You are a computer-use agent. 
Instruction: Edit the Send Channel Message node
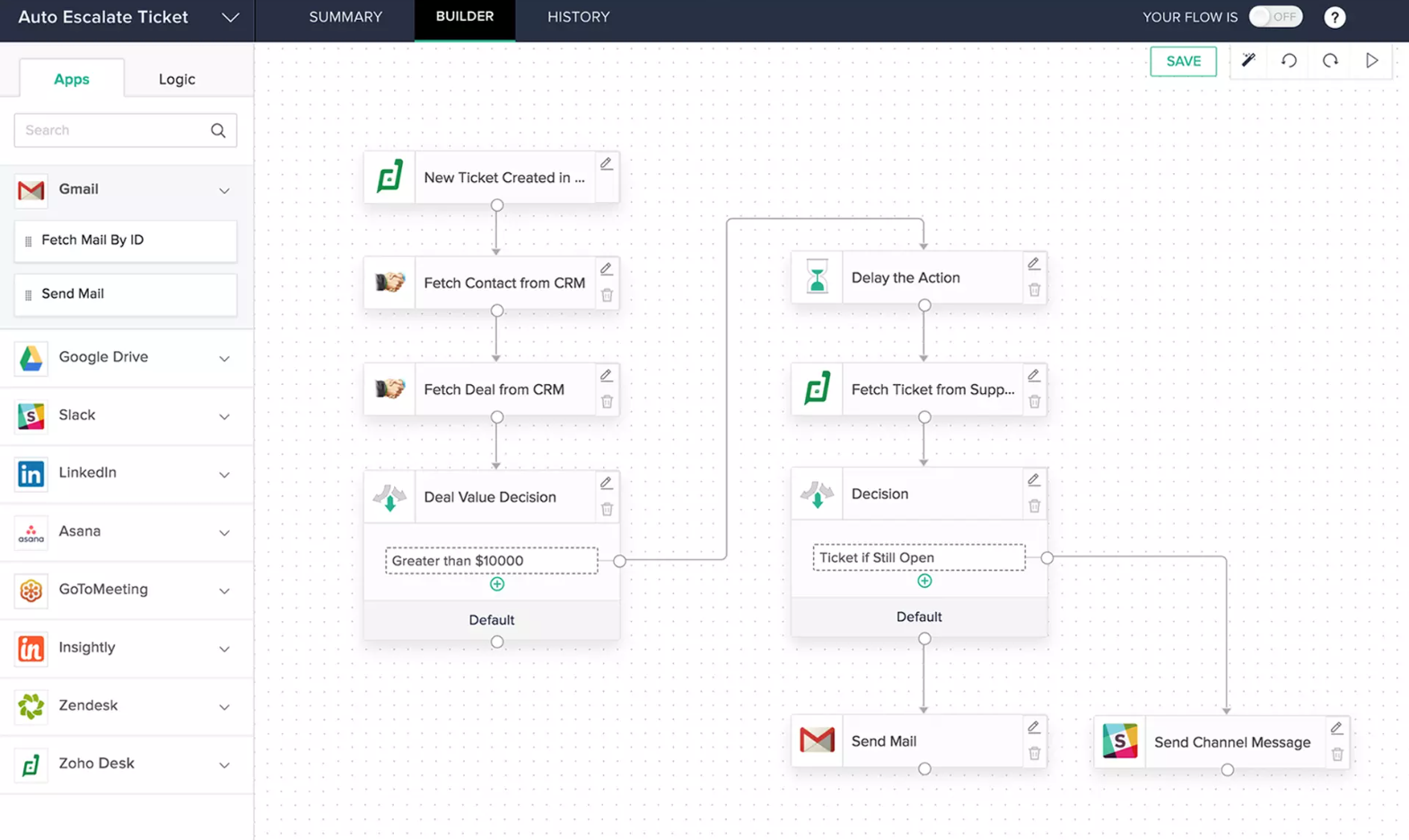(1336, 728)
